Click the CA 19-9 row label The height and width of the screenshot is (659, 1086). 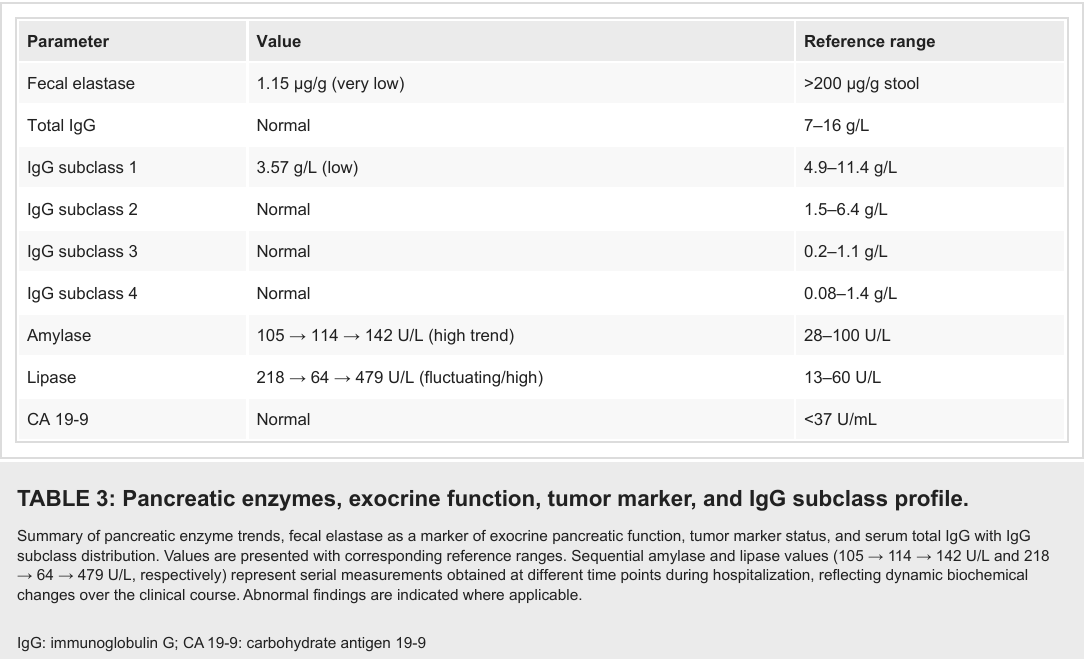coord(57,419)
